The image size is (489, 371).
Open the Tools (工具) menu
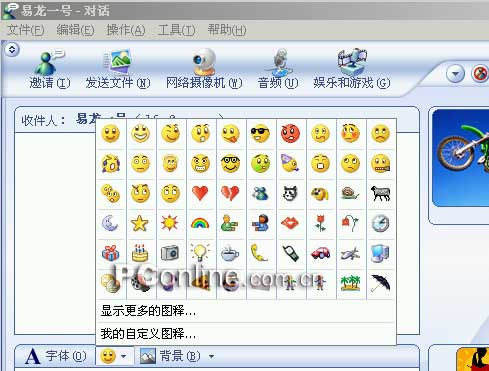click(x=176, y=30)
